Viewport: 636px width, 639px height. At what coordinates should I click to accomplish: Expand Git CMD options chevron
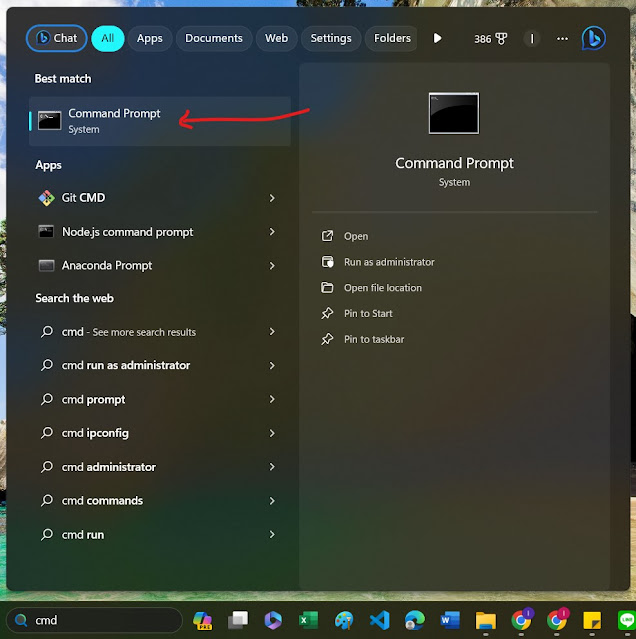(x=272, y=198)
